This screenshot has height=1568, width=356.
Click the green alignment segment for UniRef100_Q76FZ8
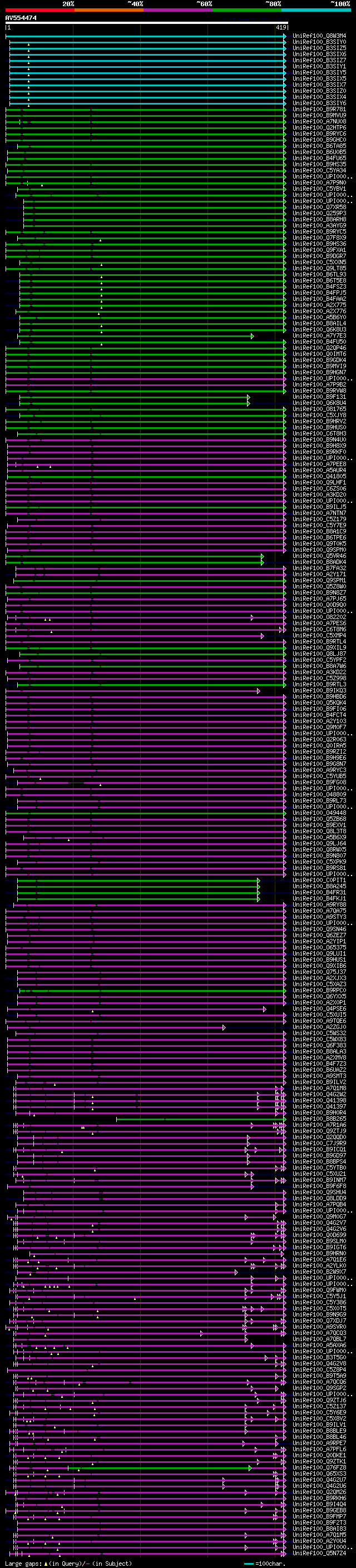[x=160, y=1468]
